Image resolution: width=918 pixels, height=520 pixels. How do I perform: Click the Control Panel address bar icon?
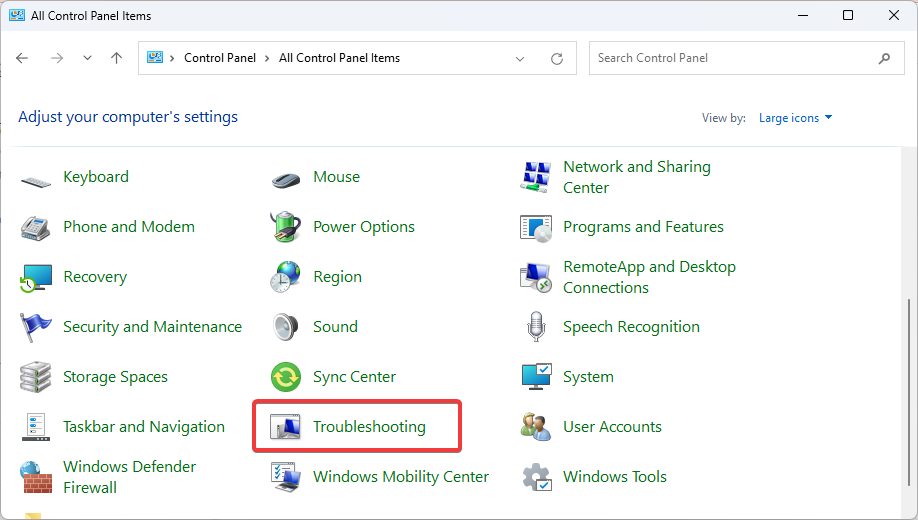click(x=155, y=57)
